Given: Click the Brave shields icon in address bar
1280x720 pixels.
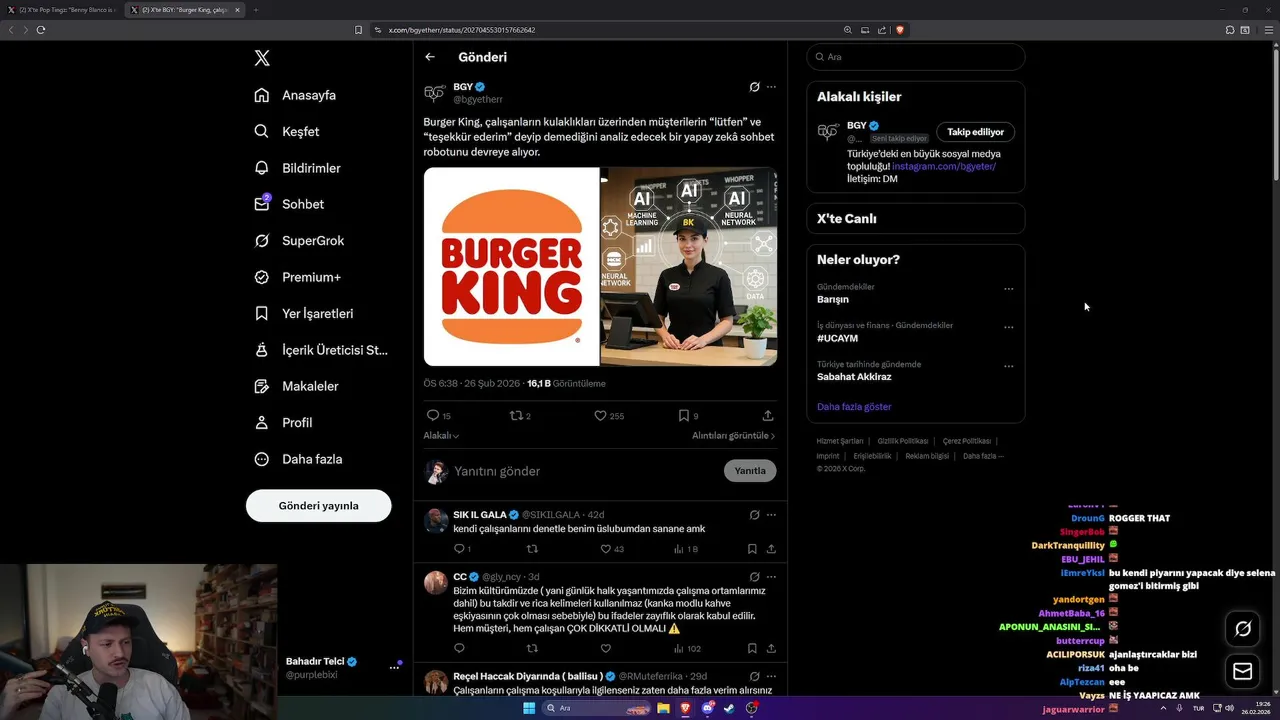Looking at the screenshot, I should coord(900,30).
